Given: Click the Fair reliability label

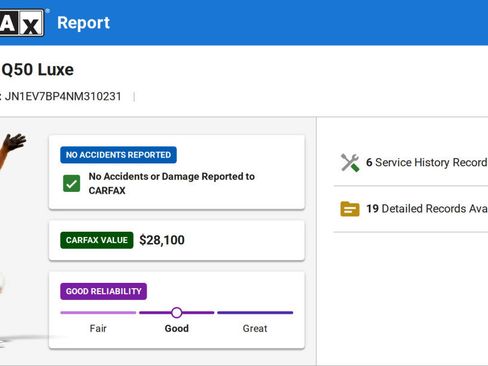Looking at the screenshot, I should coord(98,328).
